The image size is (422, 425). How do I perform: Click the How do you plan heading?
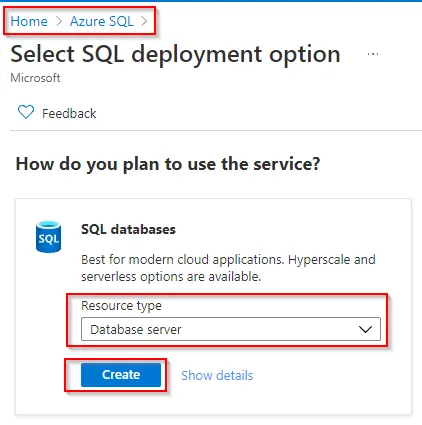(168, 164)
